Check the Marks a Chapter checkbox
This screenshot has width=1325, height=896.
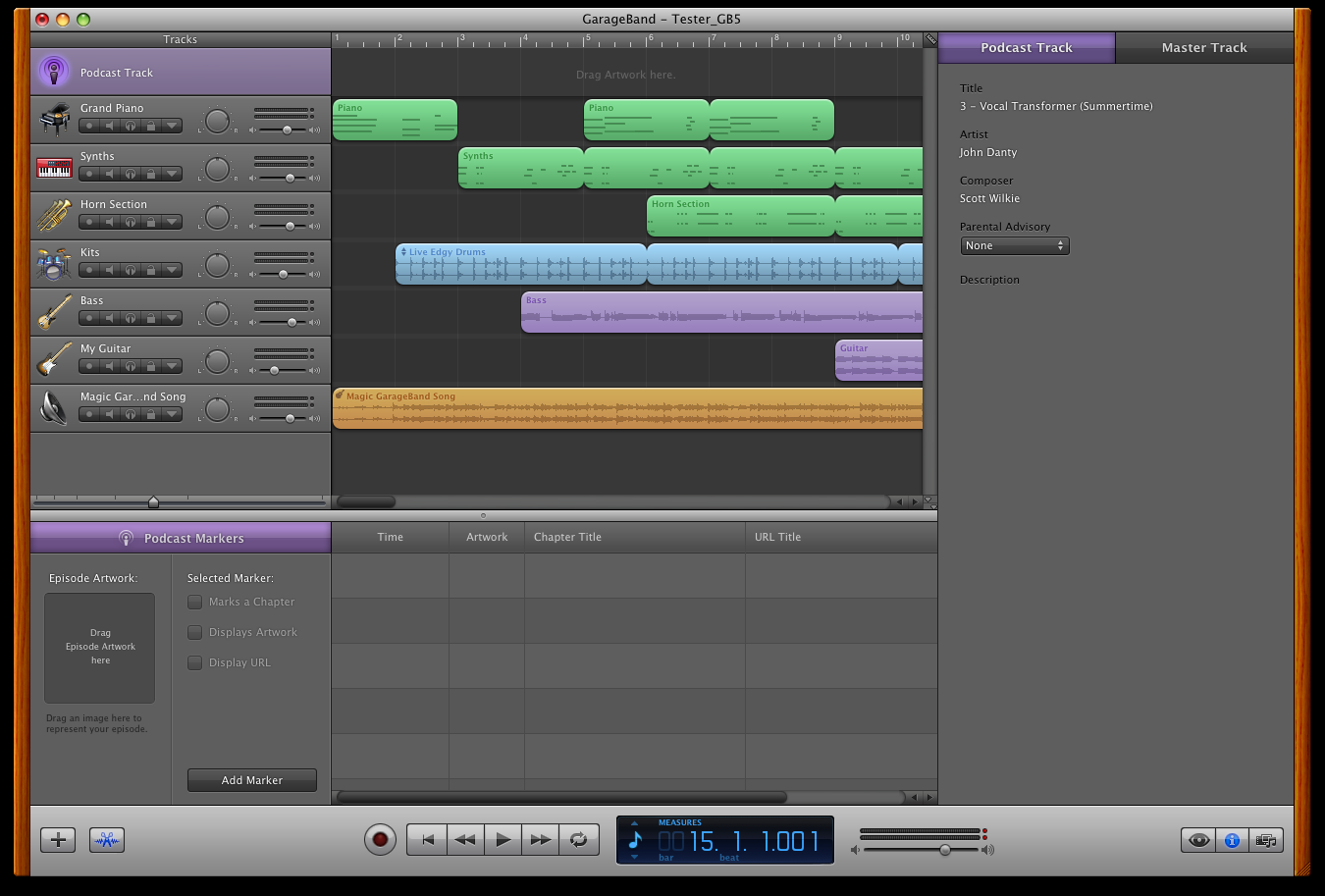194,602
